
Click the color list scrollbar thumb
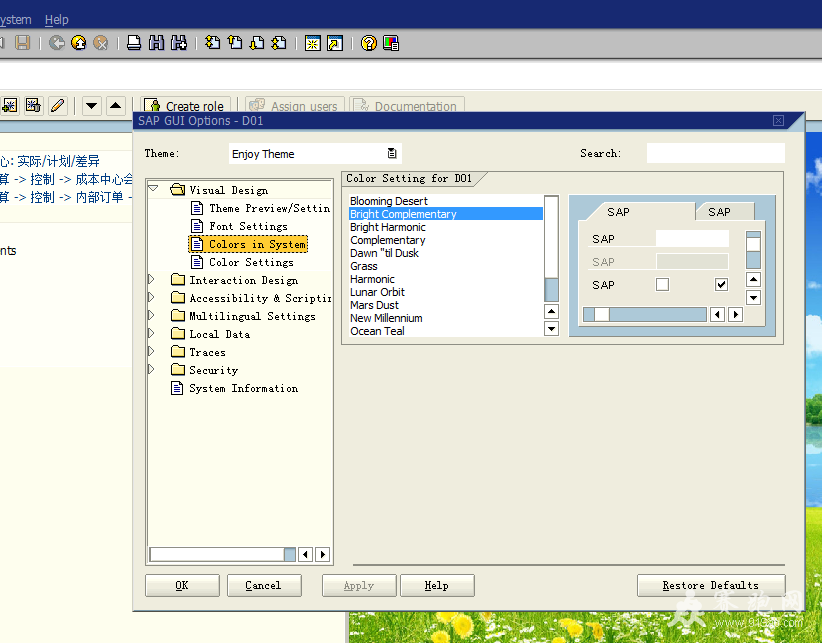(x=551, y=236)
